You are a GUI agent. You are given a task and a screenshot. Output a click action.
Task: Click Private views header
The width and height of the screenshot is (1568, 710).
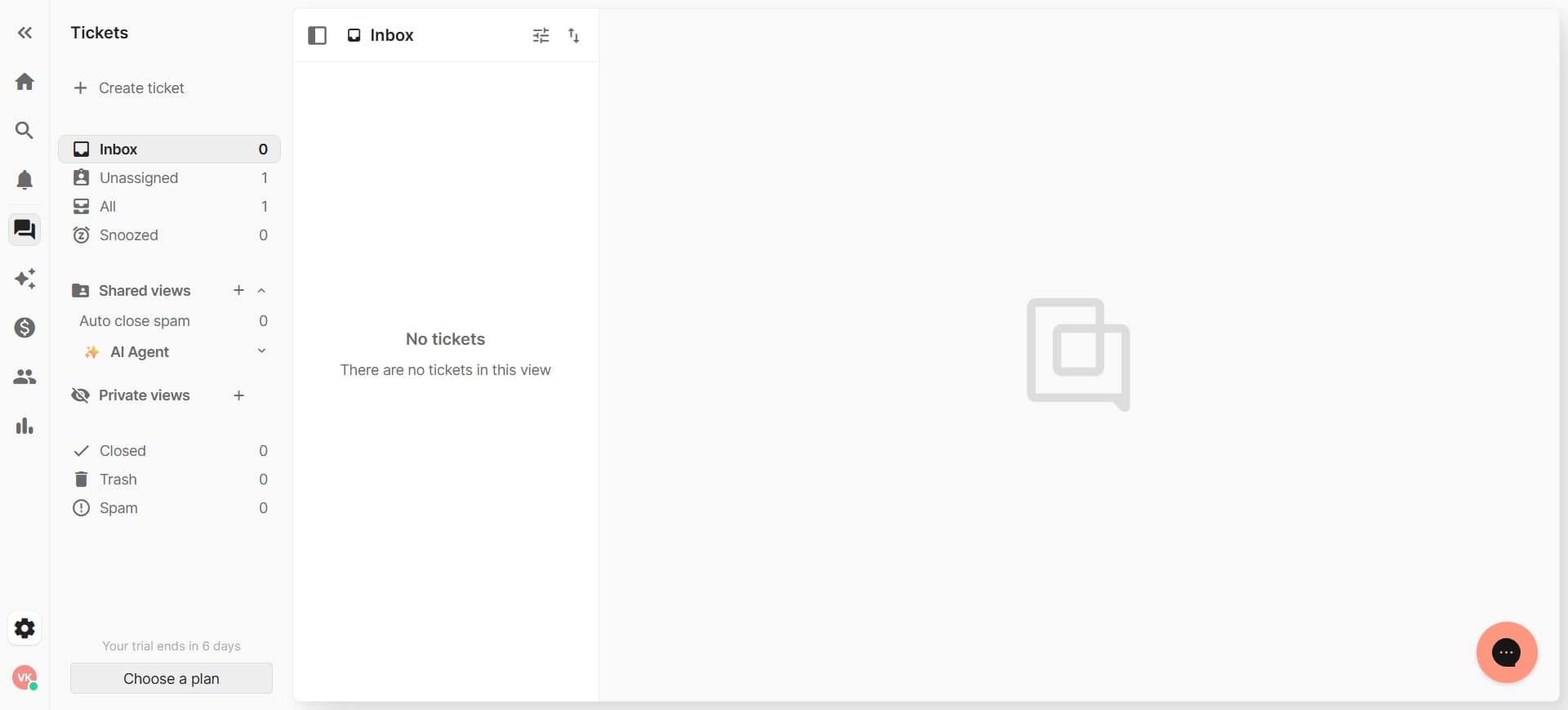coord(144,395)
